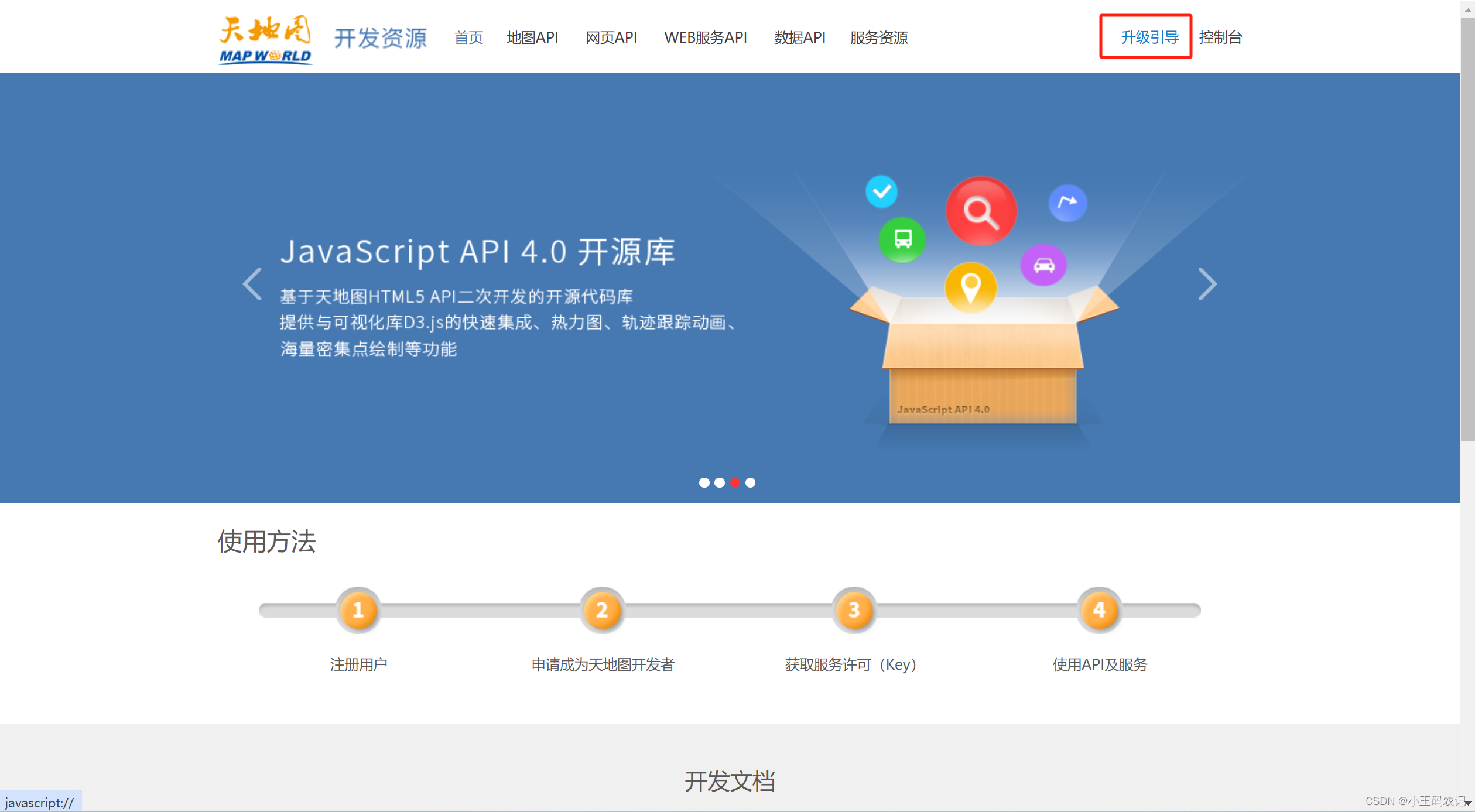
Task: Click the yellow location pin icon
Action: [970, 287]
